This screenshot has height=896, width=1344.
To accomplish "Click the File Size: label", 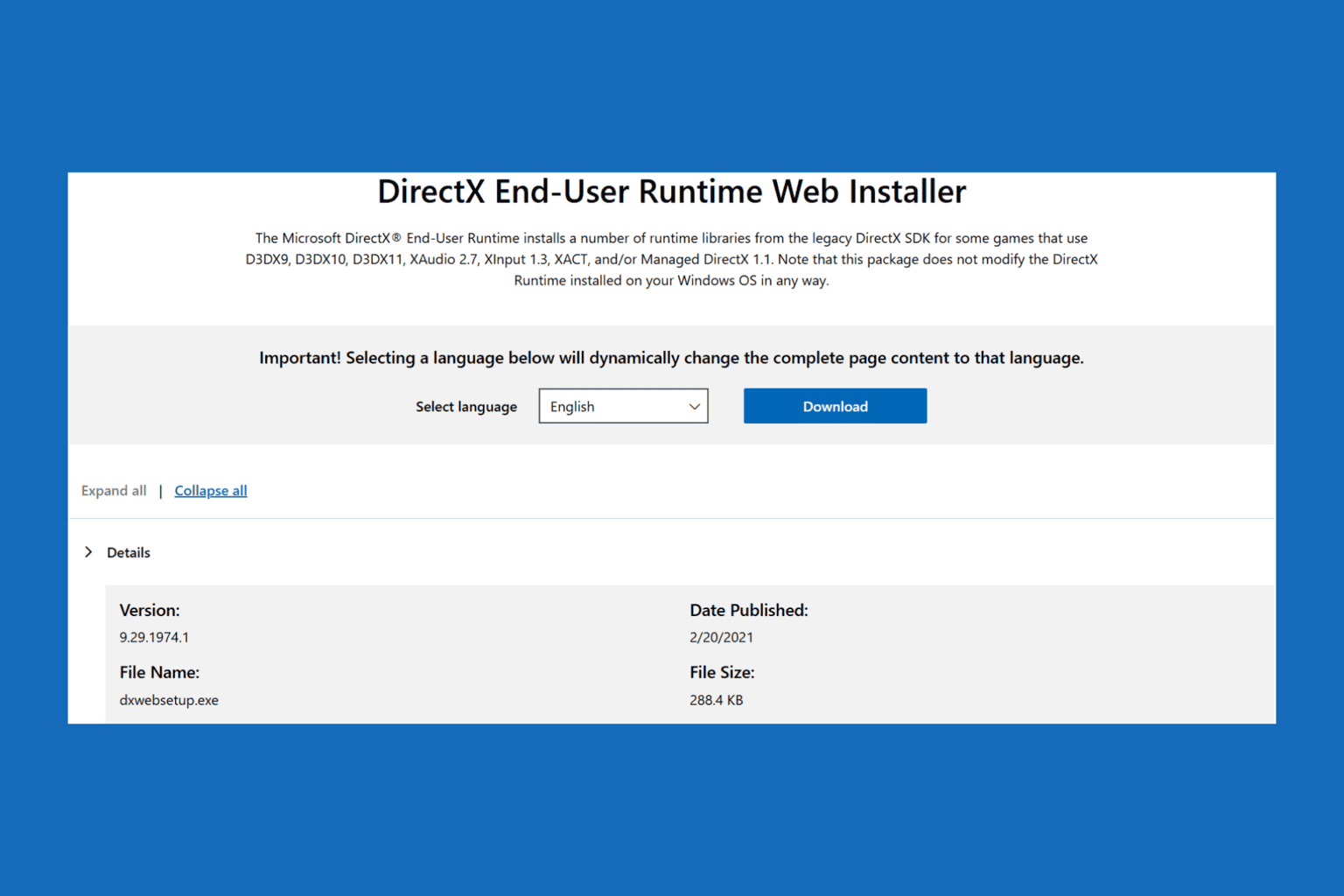I will coord(722,673).
